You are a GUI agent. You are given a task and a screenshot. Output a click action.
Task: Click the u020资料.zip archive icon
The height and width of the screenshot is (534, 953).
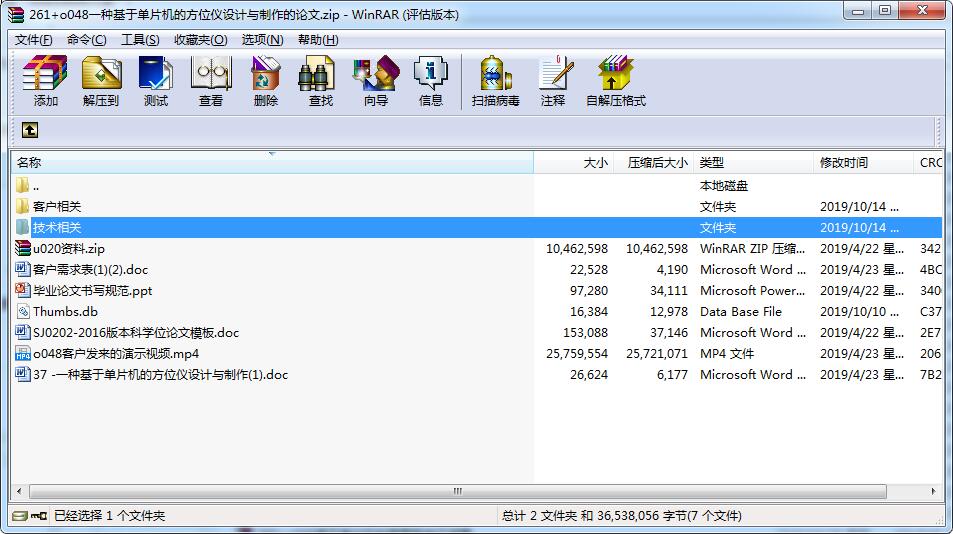point(22,248)
